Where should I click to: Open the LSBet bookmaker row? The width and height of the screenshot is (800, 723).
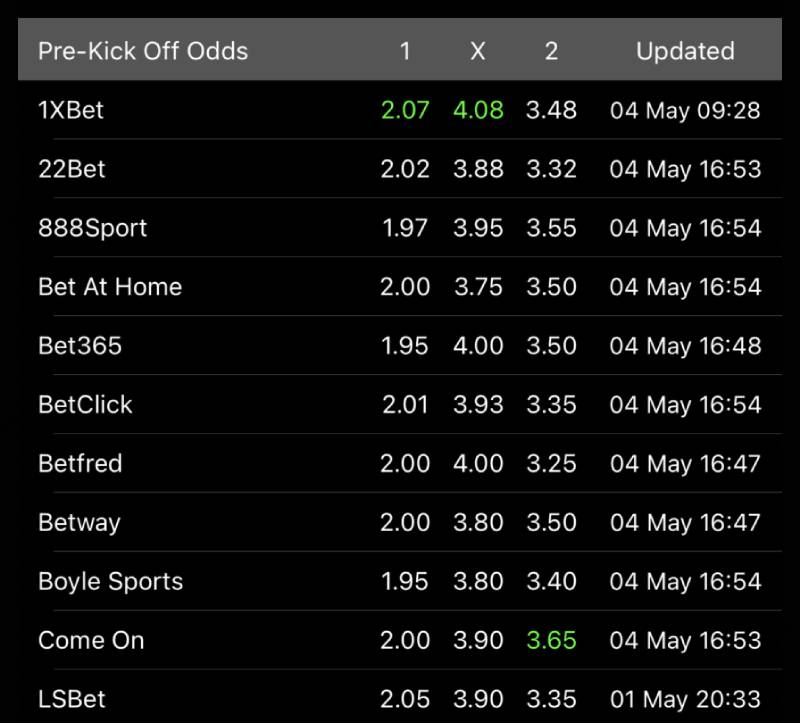click(400, 699)
